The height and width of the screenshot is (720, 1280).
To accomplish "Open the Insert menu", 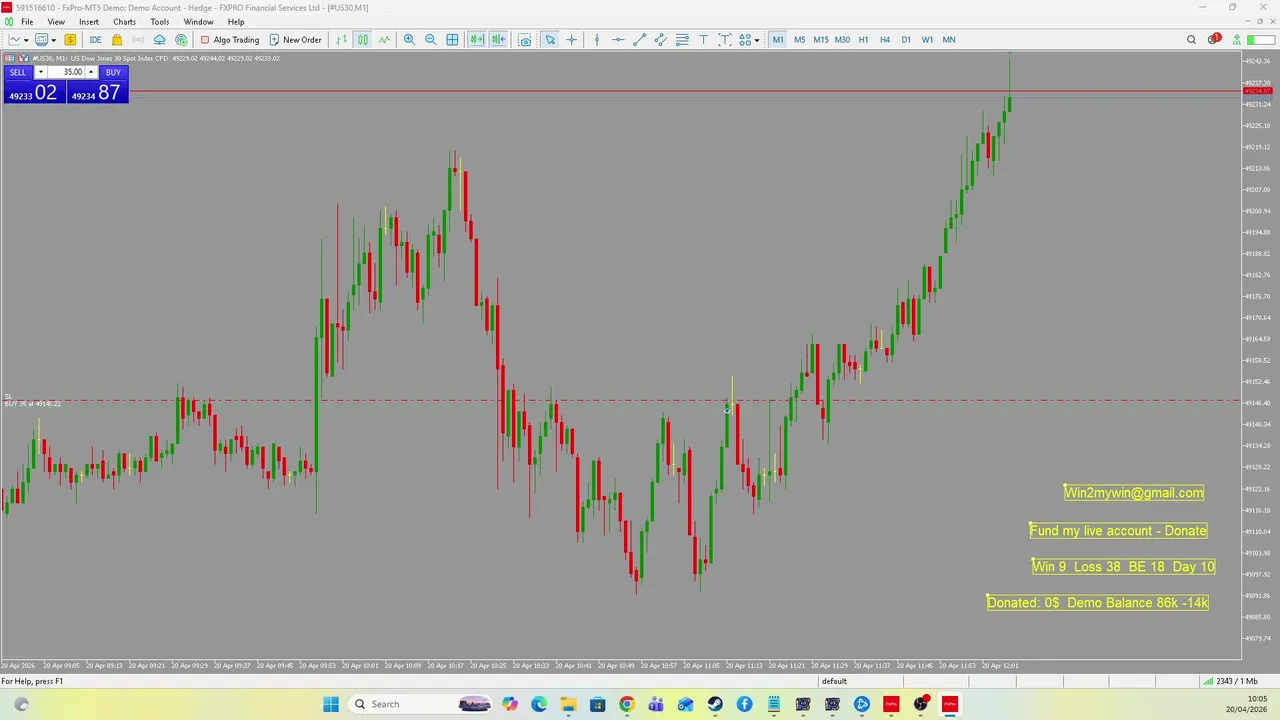I will click(89, 22).
